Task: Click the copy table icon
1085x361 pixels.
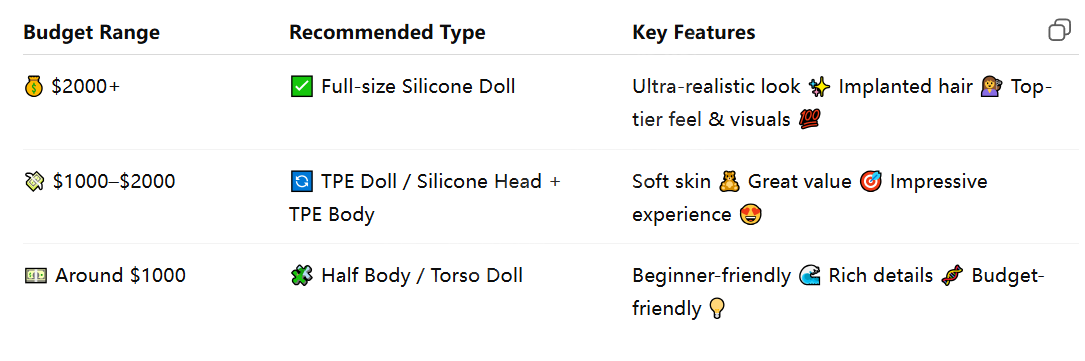Action: pos(1059,31)
